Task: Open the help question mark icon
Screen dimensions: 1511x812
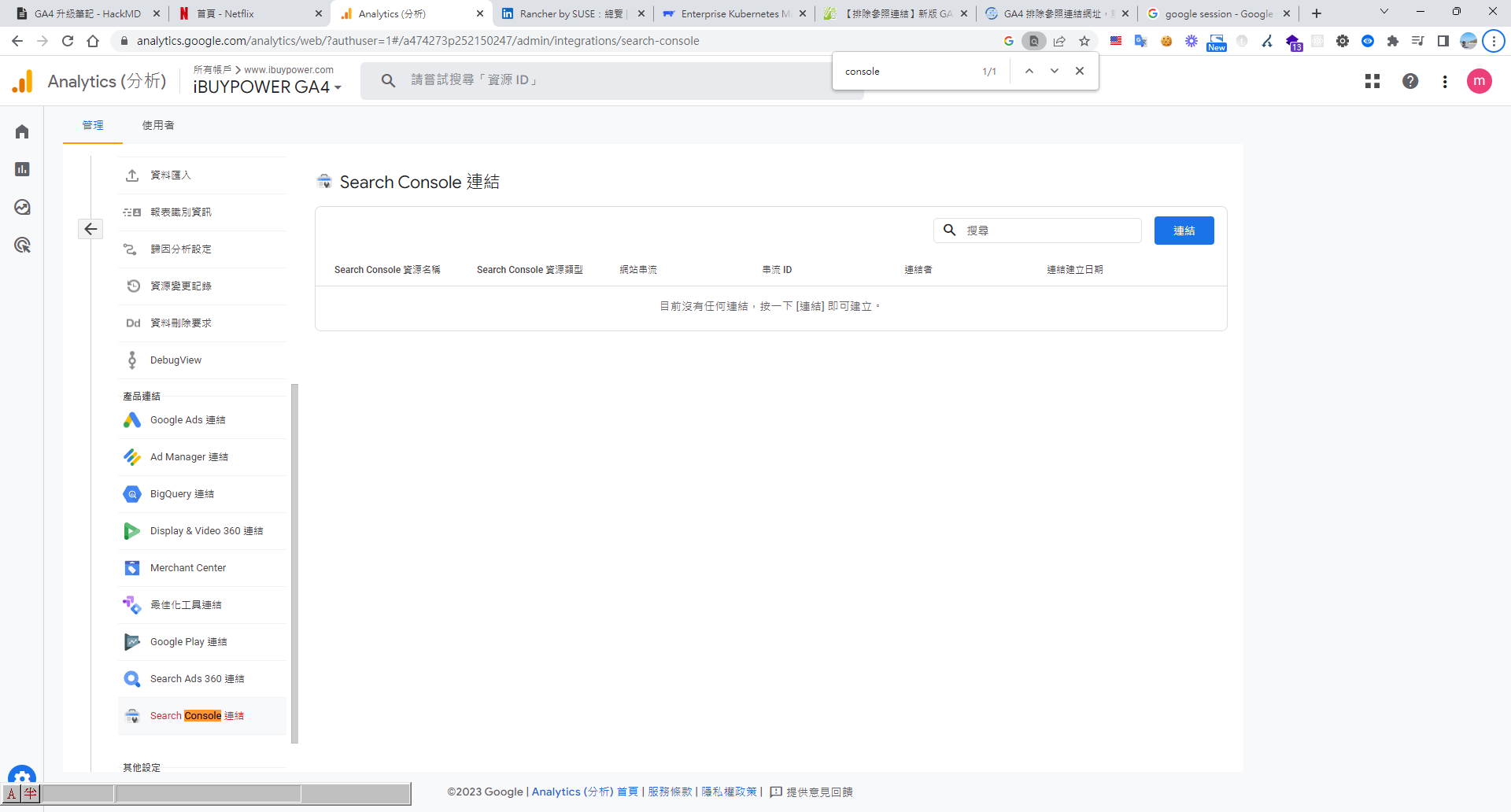Action: pos(1410,81)
